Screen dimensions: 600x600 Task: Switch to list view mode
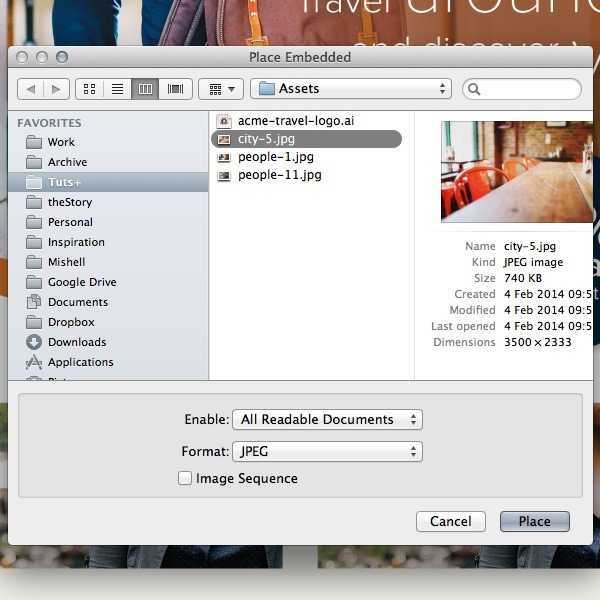point(117,89)
